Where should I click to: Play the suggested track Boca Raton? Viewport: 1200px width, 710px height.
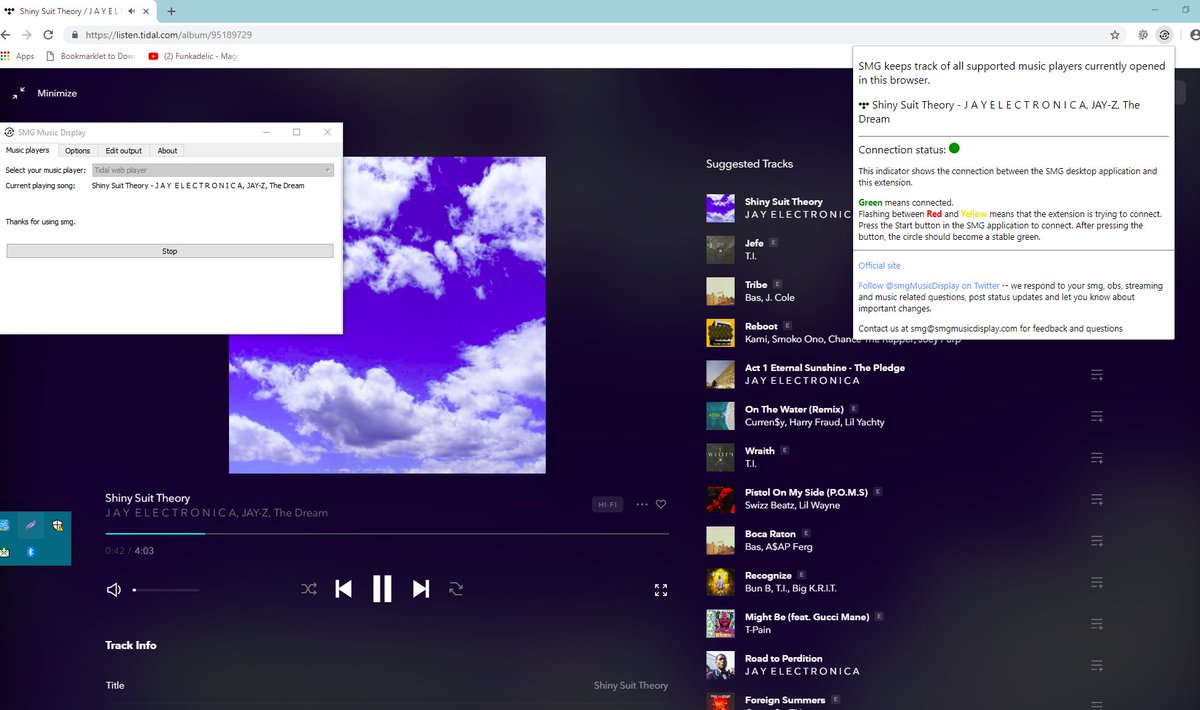[x=770, y=534]
